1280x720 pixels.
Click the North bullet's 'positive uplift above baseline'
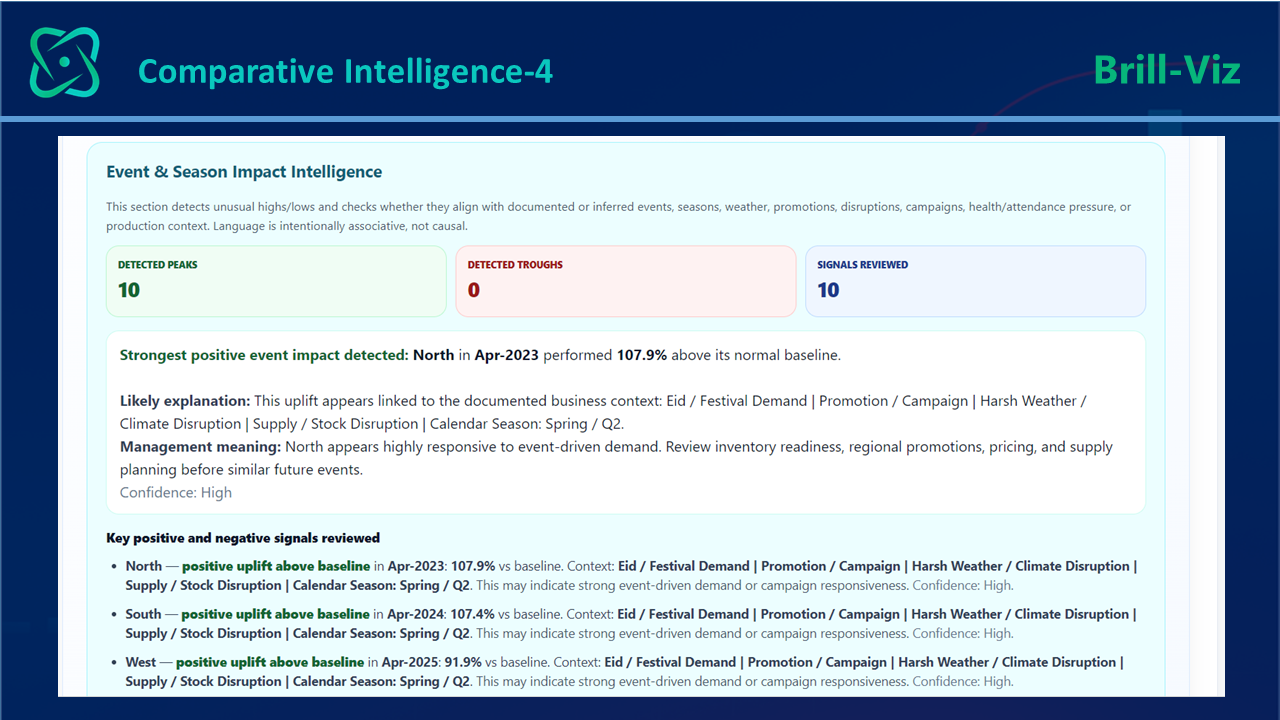(x=276, y=566)
